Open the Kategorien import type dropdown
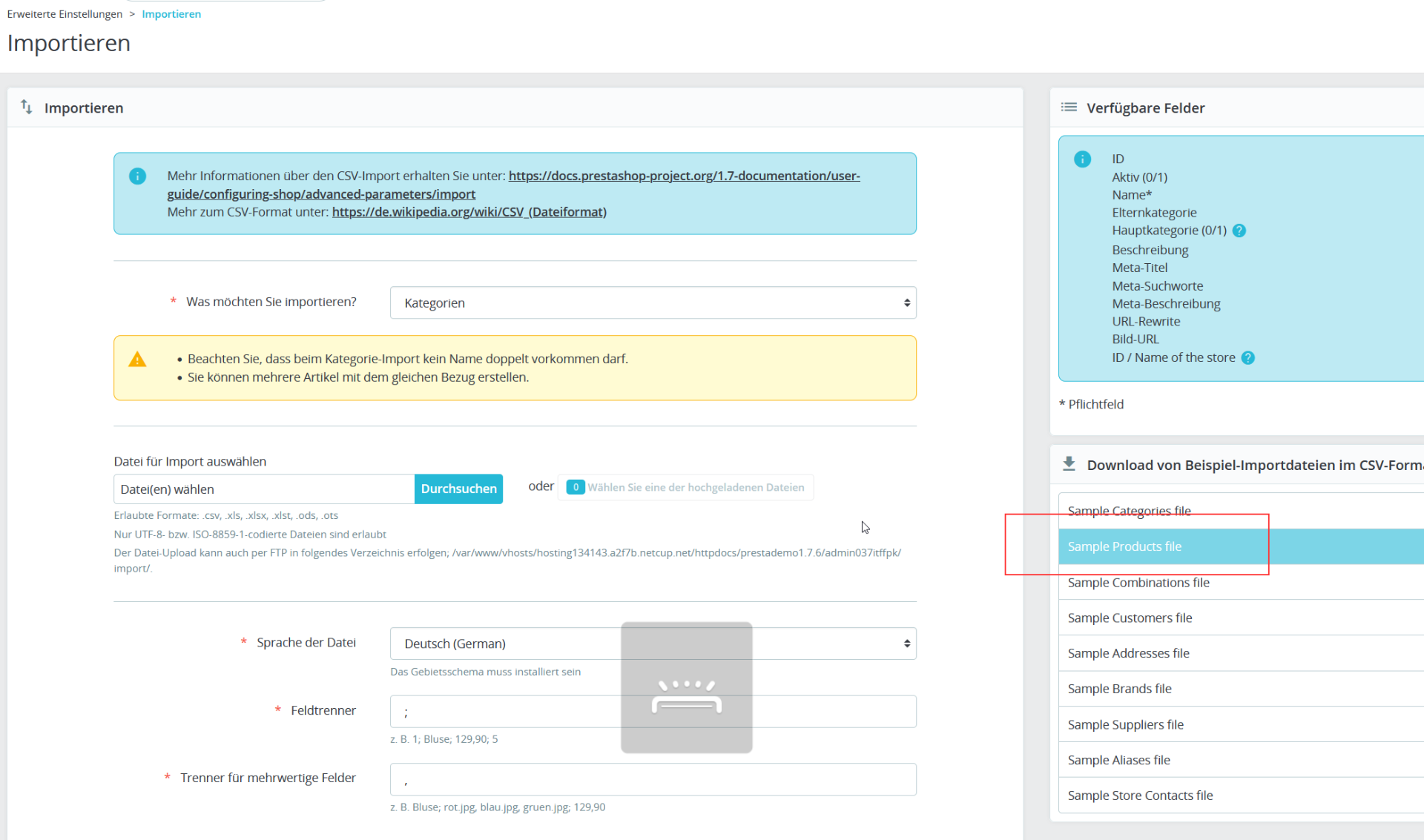1424x840 pixels. (x=653, y=303)
